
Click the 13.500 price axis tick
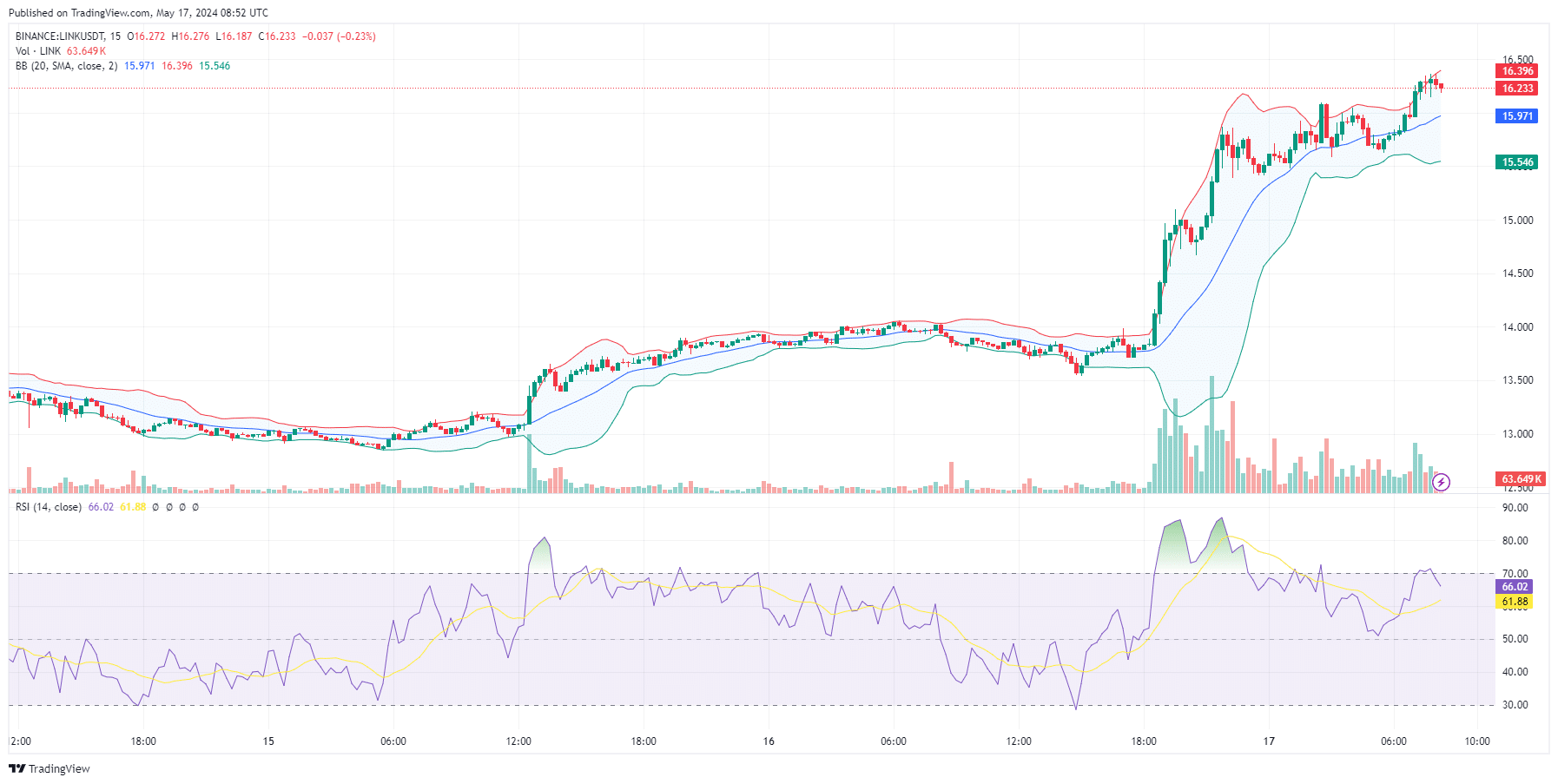coord(1518,380)
